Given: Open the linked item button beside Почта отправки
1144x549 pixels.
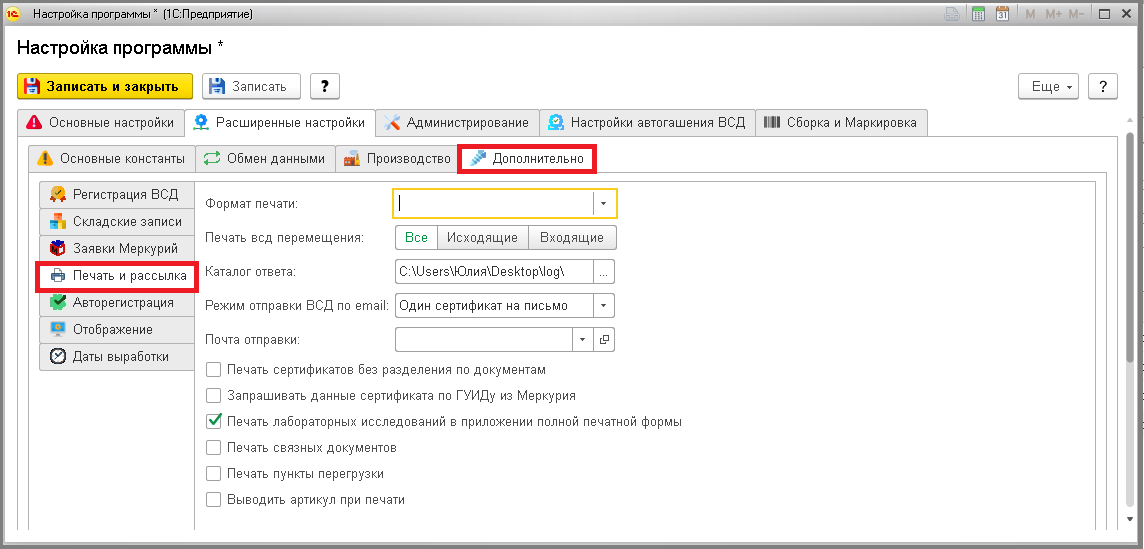Looking at the screenshot, I should coord(604,339).
